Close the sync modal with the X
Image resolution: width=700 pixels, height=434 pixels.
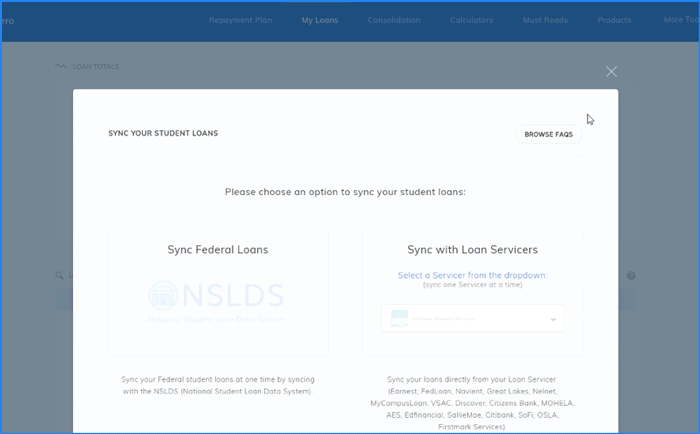(x=611, y=71)
